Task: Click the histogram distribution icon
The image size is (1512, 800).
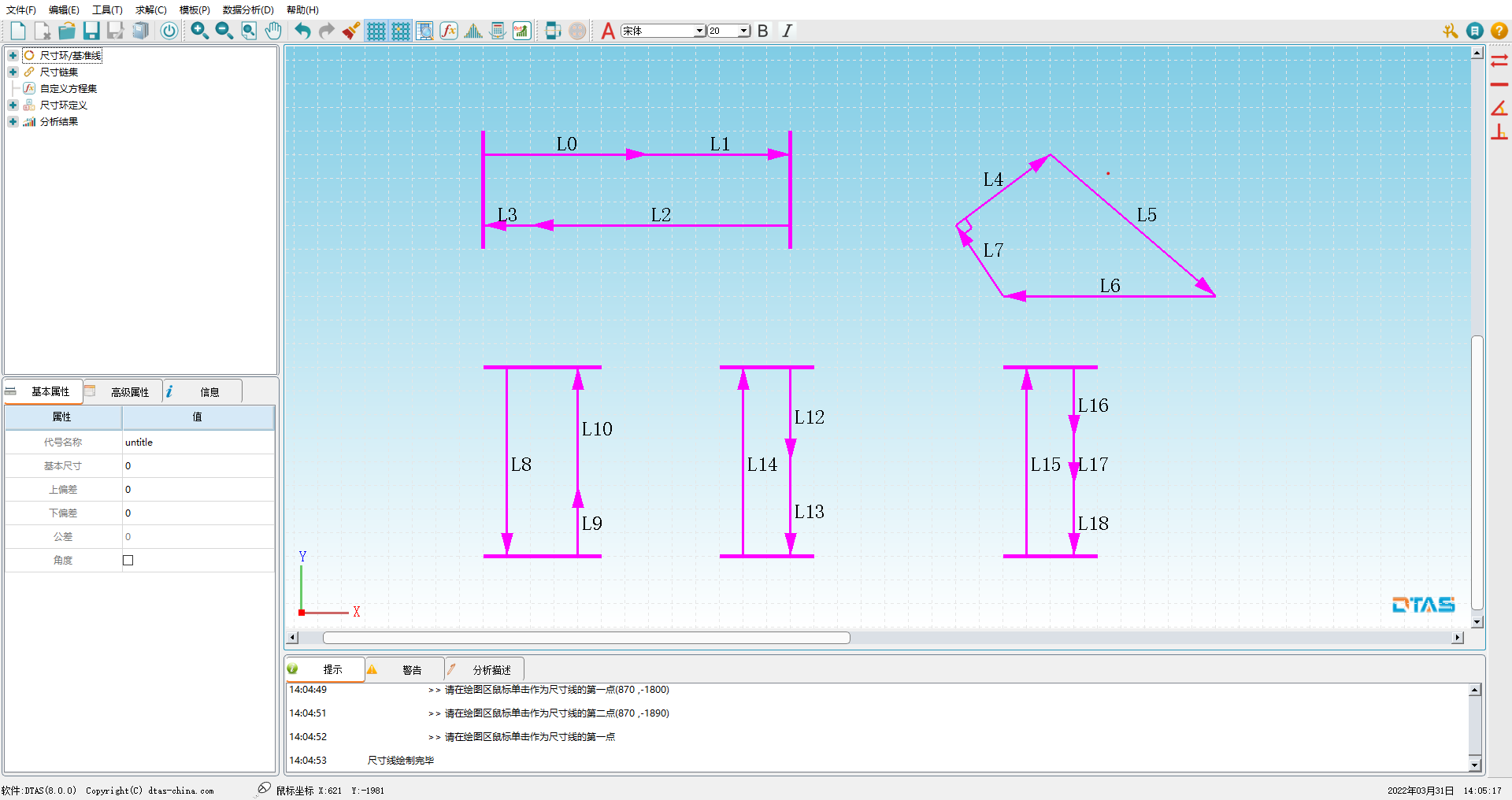Action: point(473,31)
